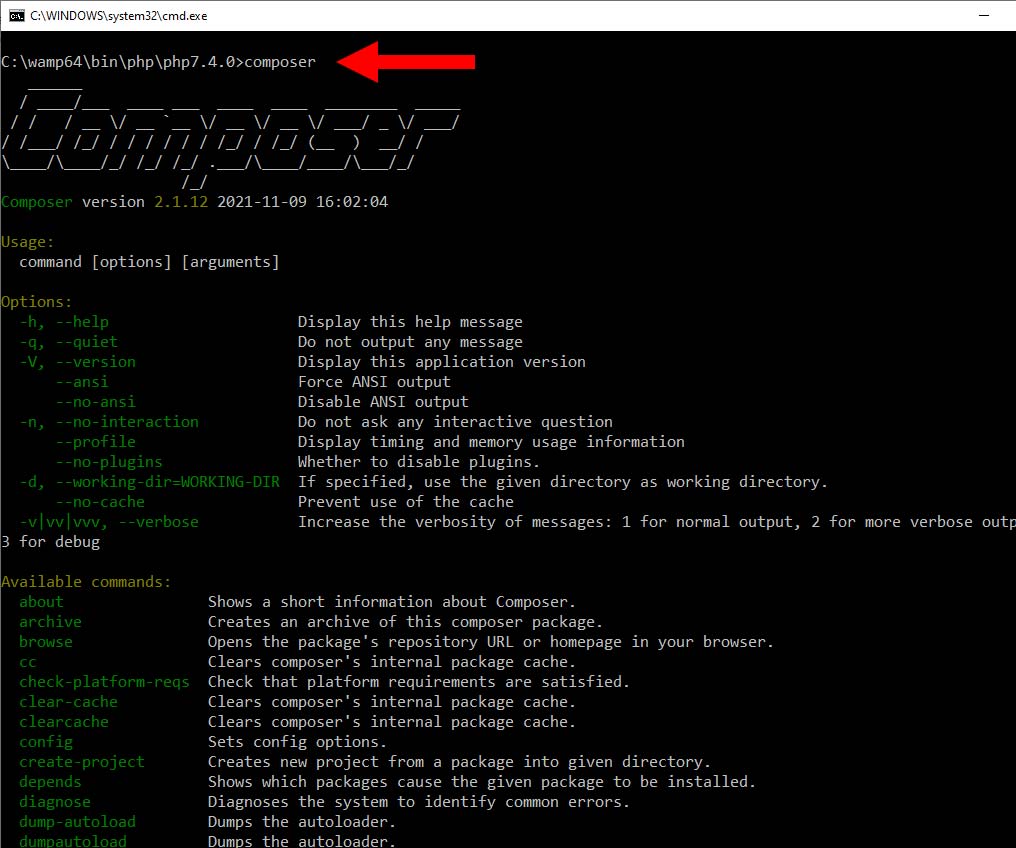
Task: Click the 'clear-cache' command
Action: click(69, 702)
